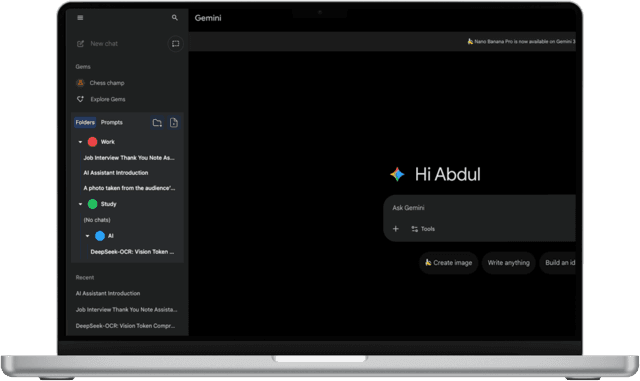
Task: Collapse the Work folder arrow
Action: tap(80, 142)
